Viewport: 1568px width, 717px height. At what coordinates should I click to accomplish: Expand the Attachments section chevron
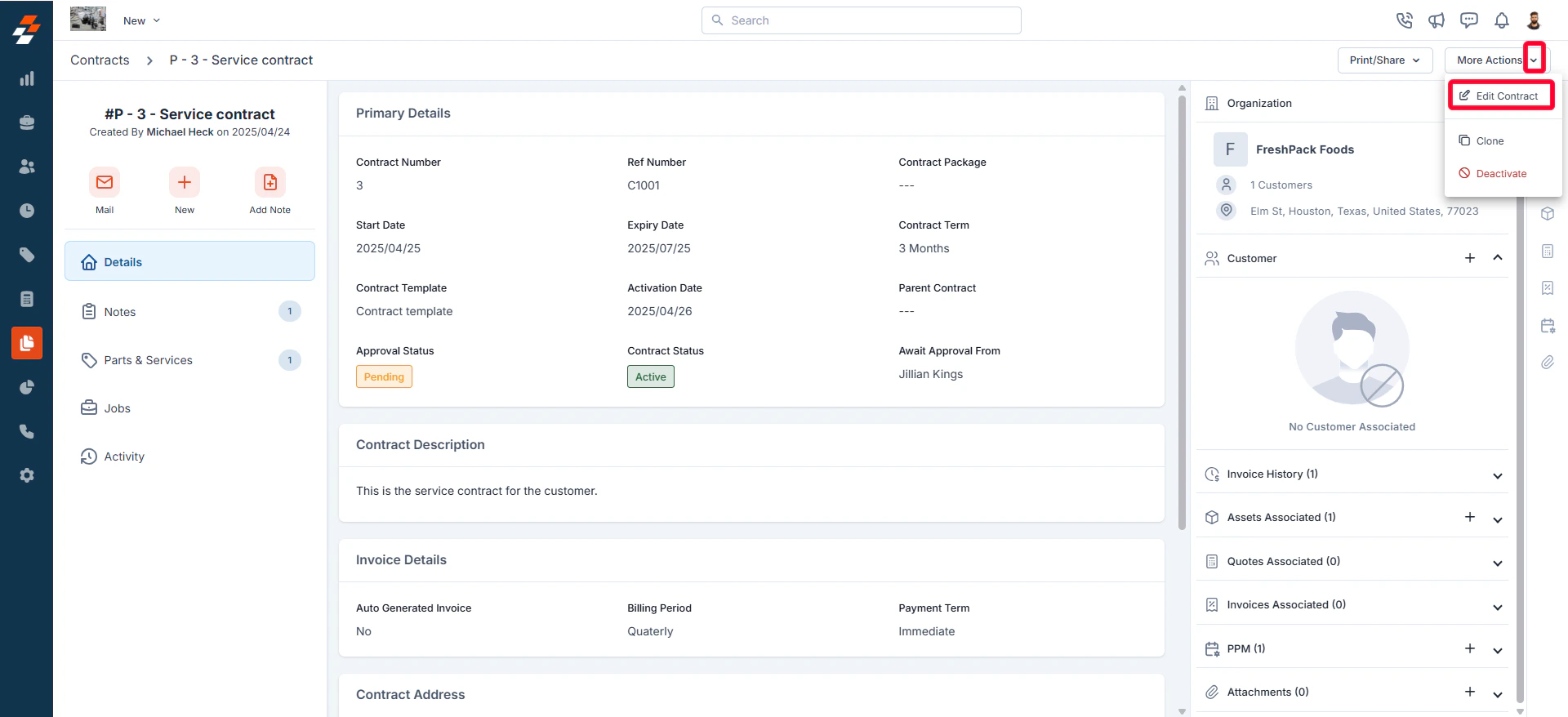[x=1498, y=695]
